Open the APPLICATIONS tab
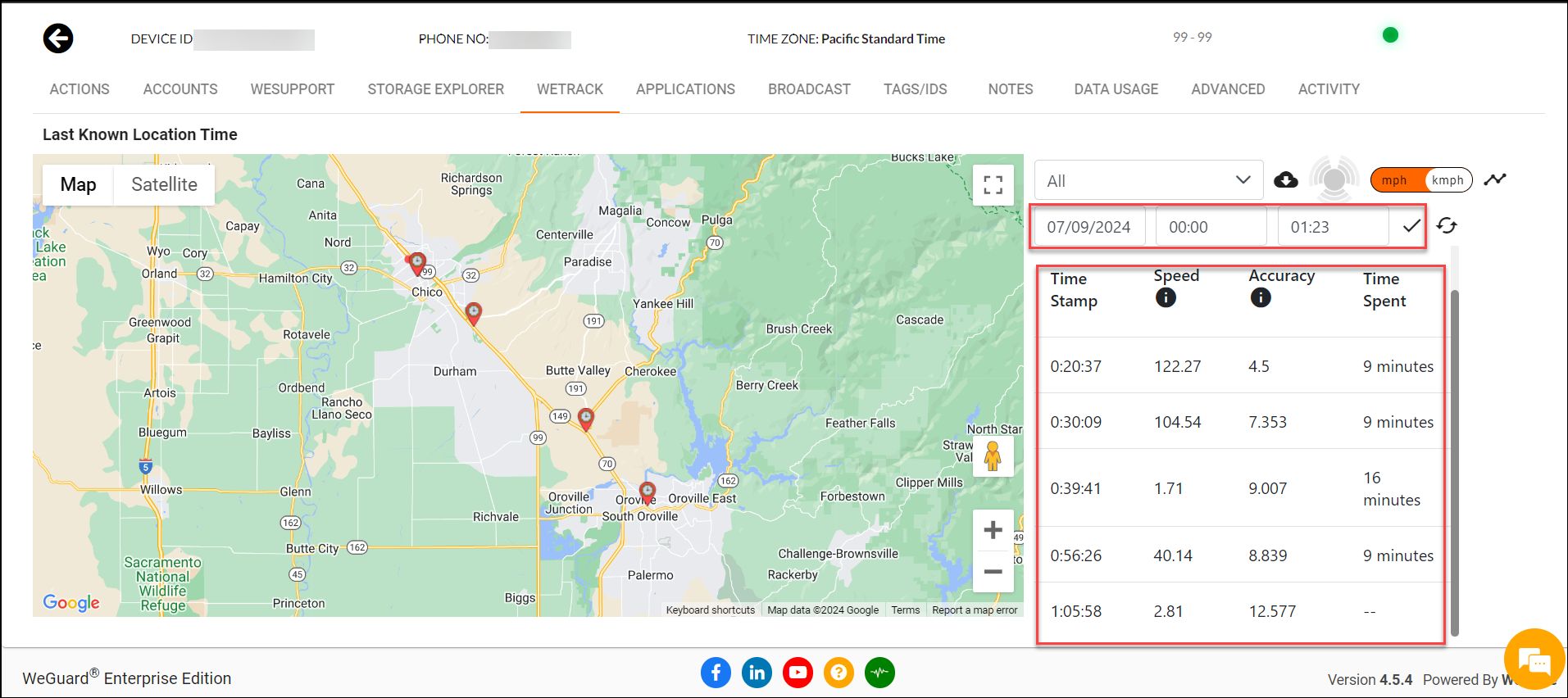The image size is (1568, 698). [x=685, y=89]
